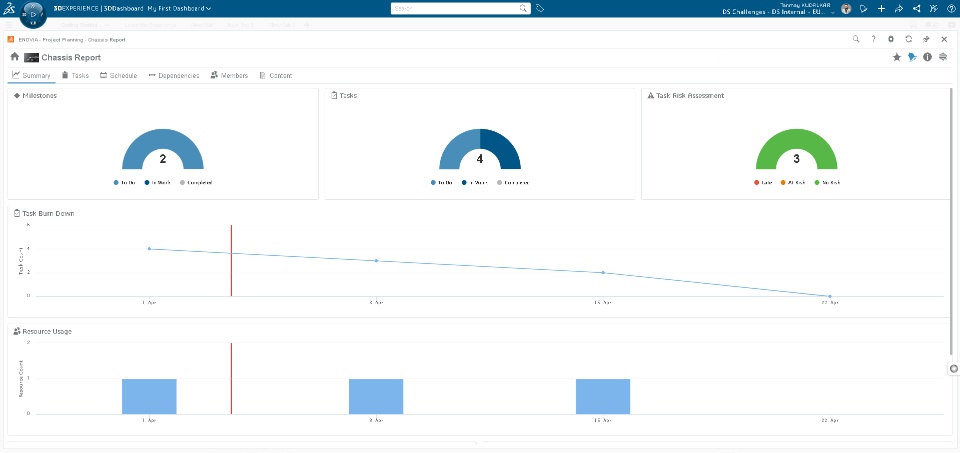Toggle Milestones To Do legend item
This screenshot has height=453, width=960.
coord(124,182)
